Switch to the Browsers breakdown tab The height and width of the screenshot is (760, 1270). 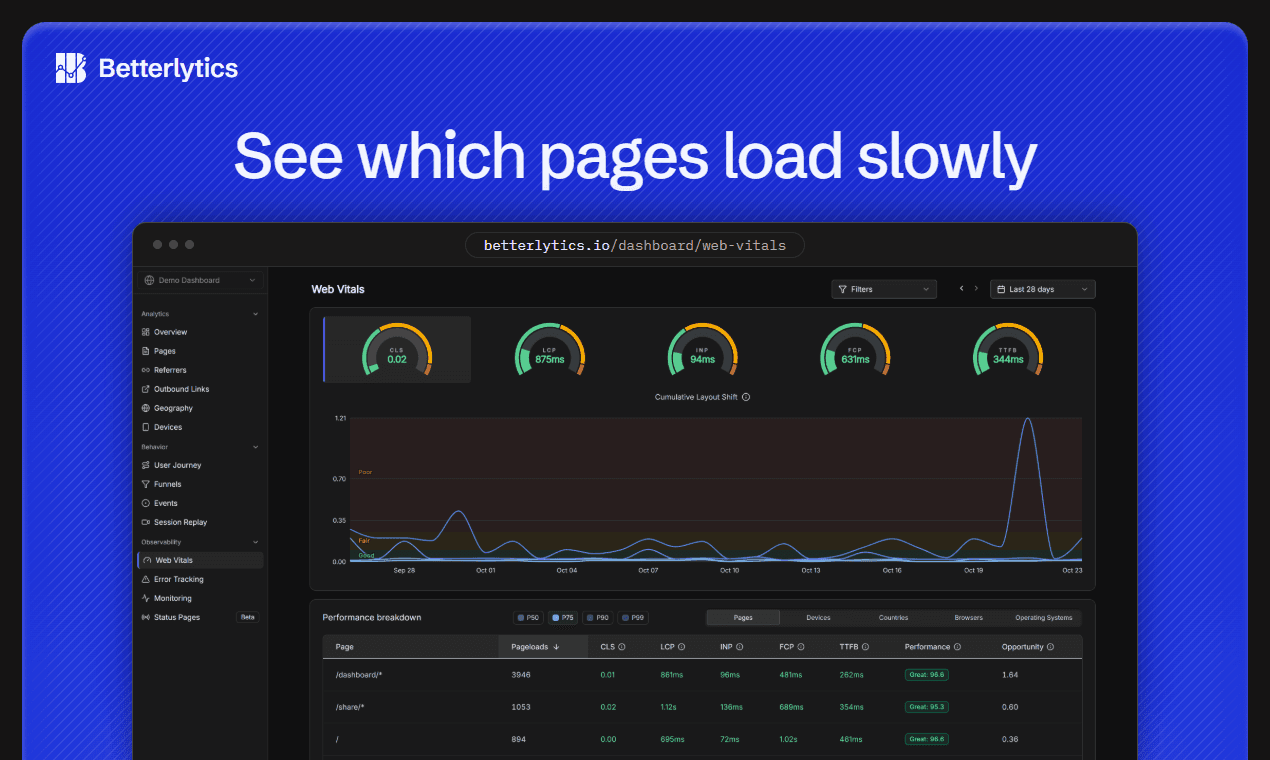point(968,618)
